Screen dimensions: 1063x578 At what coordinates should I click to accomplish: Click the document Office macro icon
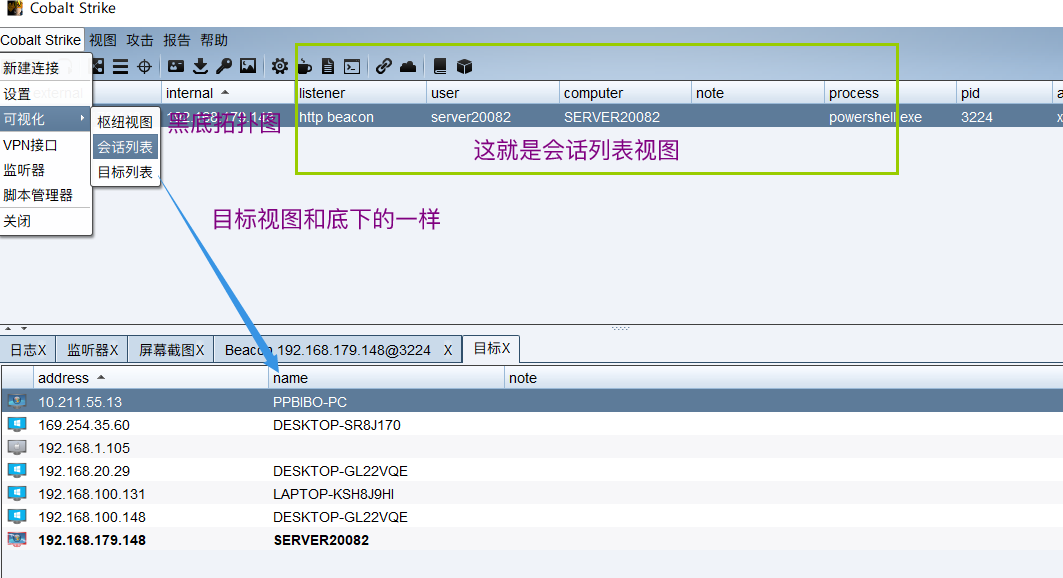point(328,66)
